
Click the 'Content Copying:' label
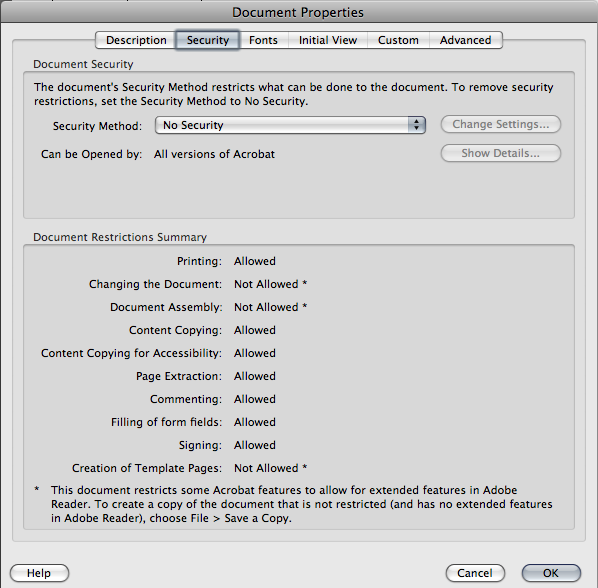pos(175,330)
